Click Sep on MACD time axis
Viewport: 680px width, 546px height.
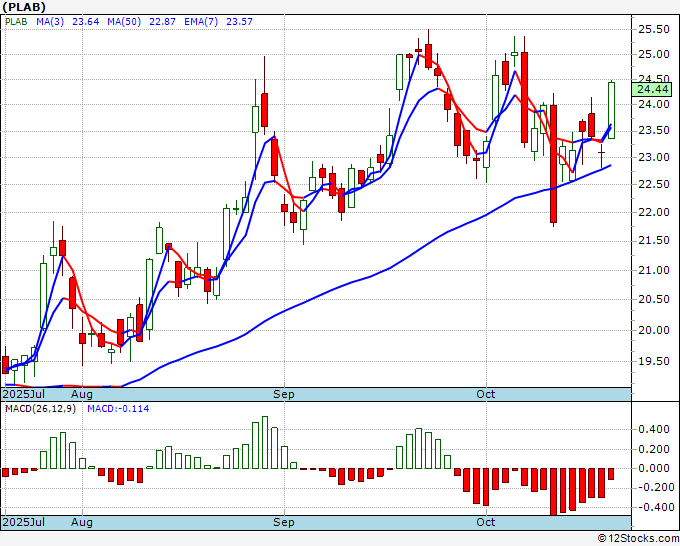tap(284, 522)
